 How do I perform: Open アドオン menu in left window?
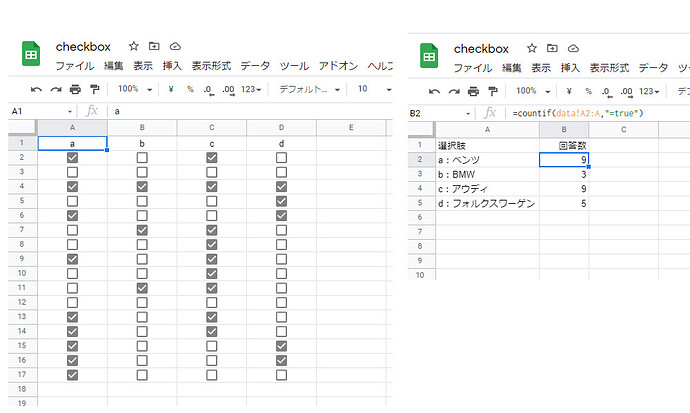pos(338,66)
